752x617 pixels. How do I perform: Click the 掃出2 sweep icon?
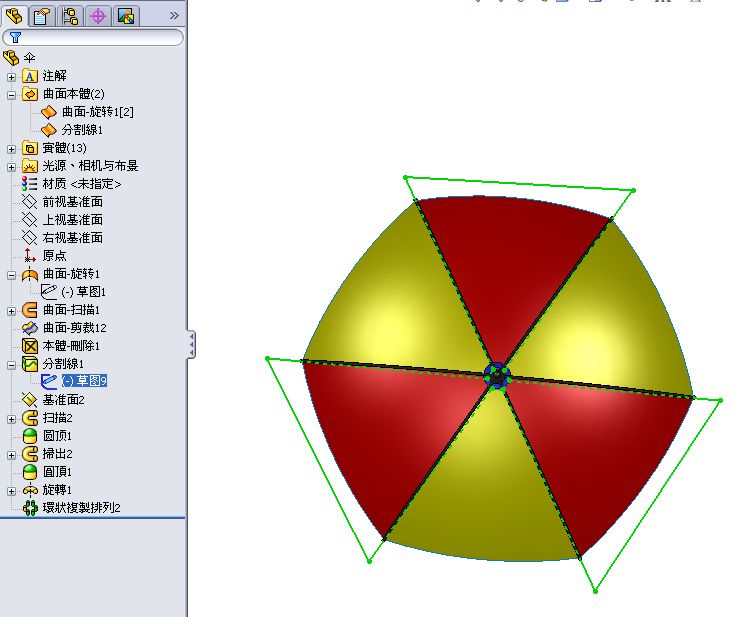[x=30, y=454]
